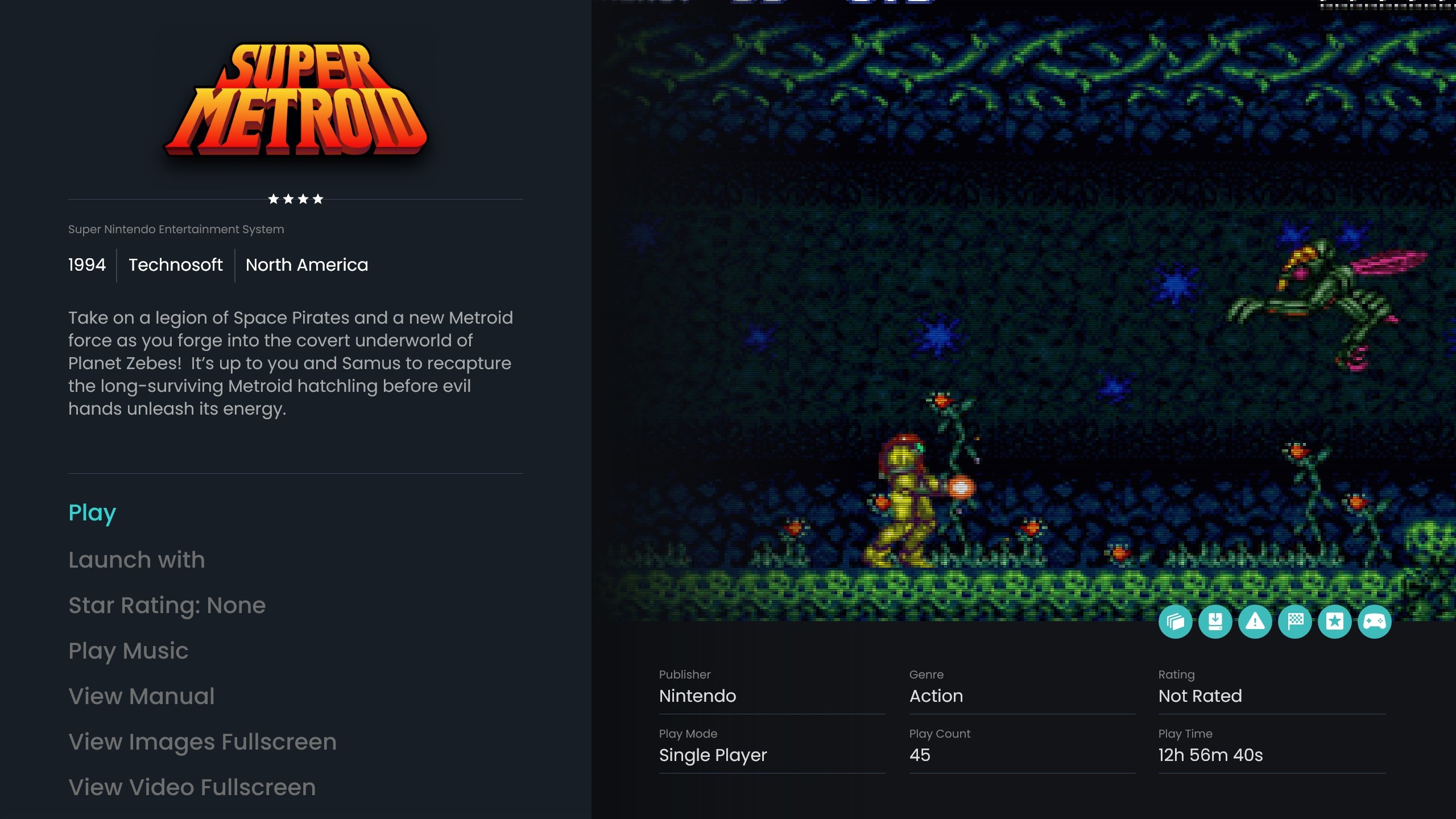Click the download-to-drive installed badge icon
1456x819 pixels.
coord(1215,622)
